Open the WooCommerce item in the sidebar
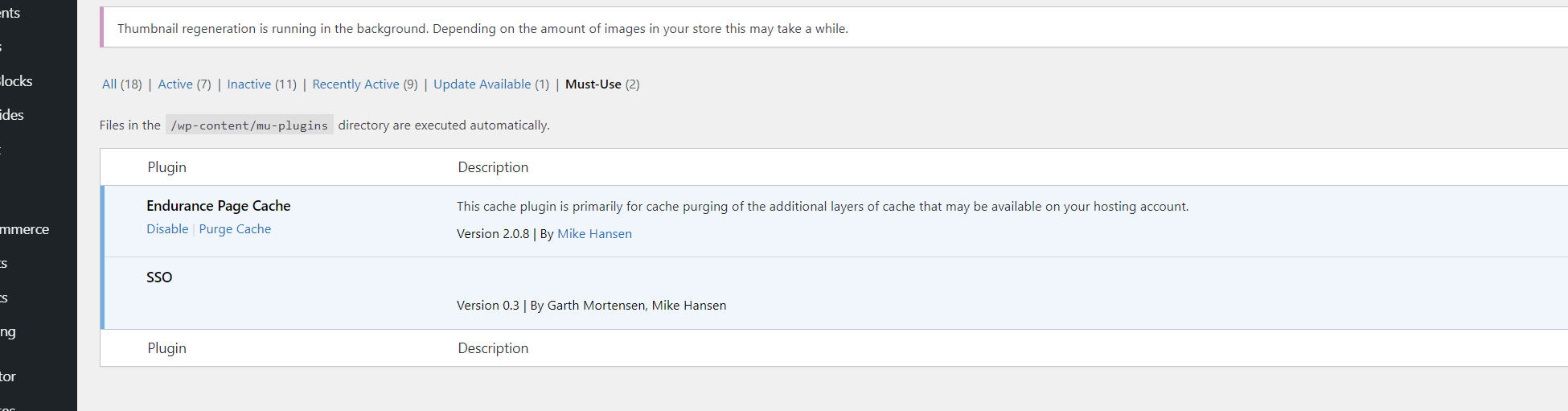The image size is (1568, 411). tap(25, 229)
